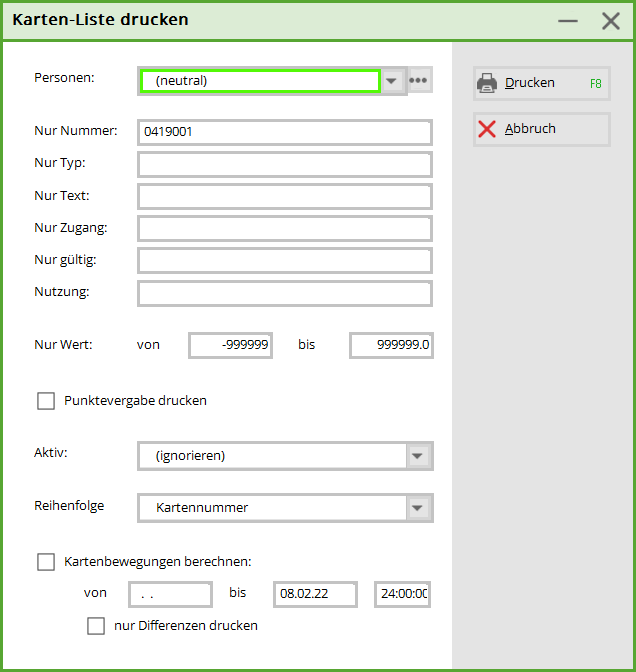This screenshot has width=636, height=672.
Task: Click the Abbruch button label
Action: click(x=530, y=129)
